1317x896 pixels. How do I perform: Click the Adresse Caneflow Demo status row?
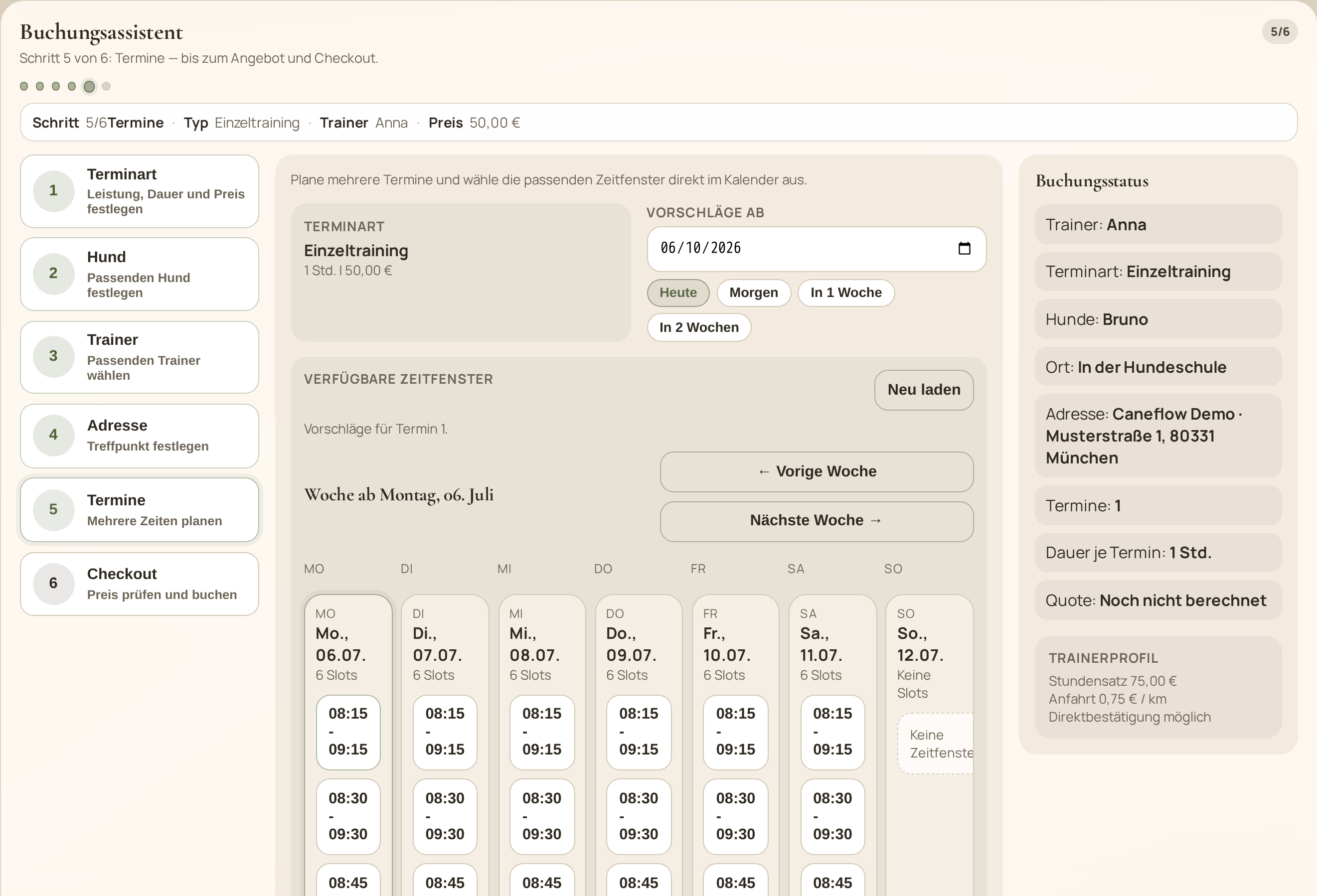(x=1158, y=436)
